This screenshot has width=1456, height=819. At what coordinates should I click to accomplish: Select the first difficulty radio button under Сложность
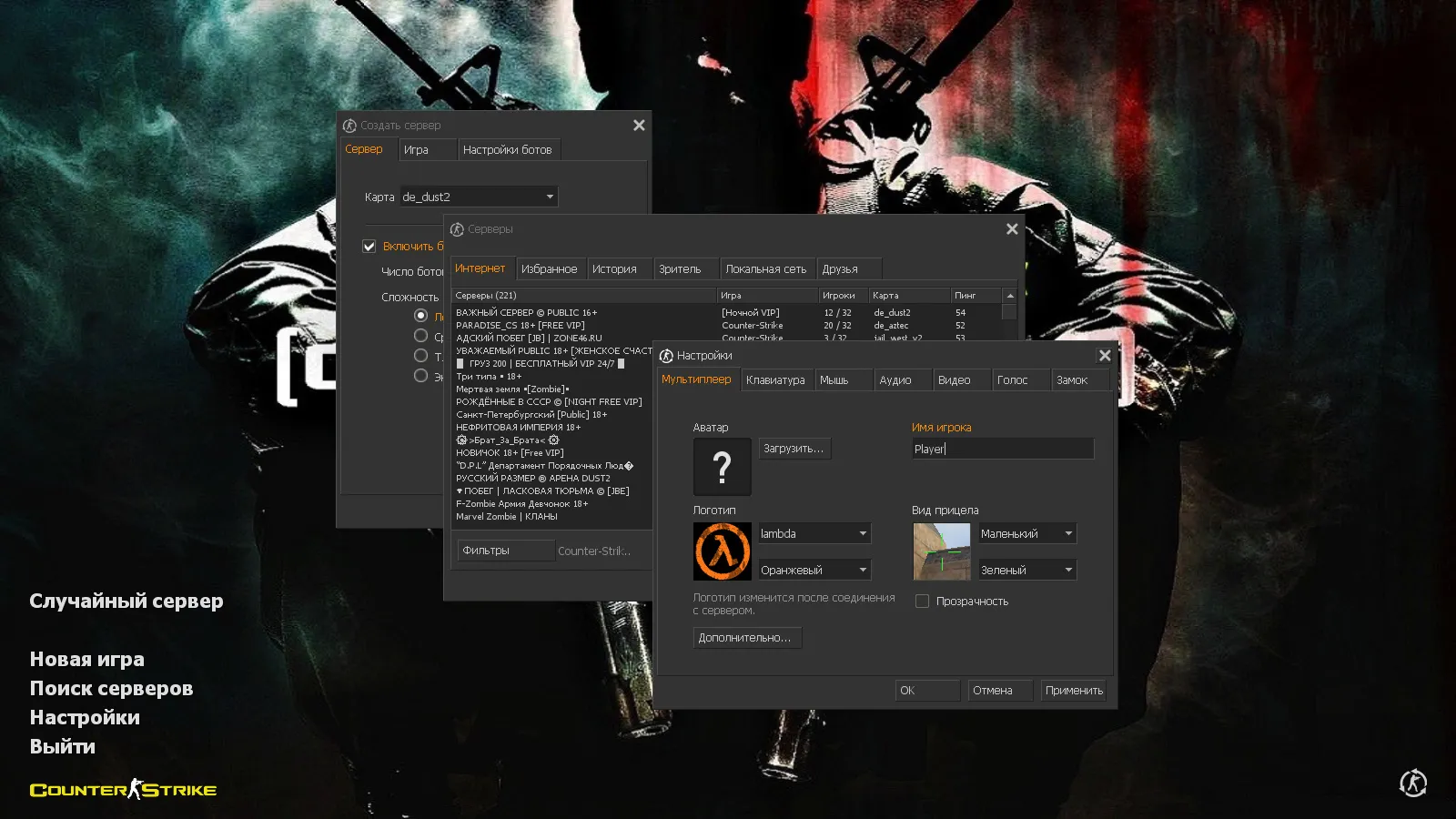420,315
